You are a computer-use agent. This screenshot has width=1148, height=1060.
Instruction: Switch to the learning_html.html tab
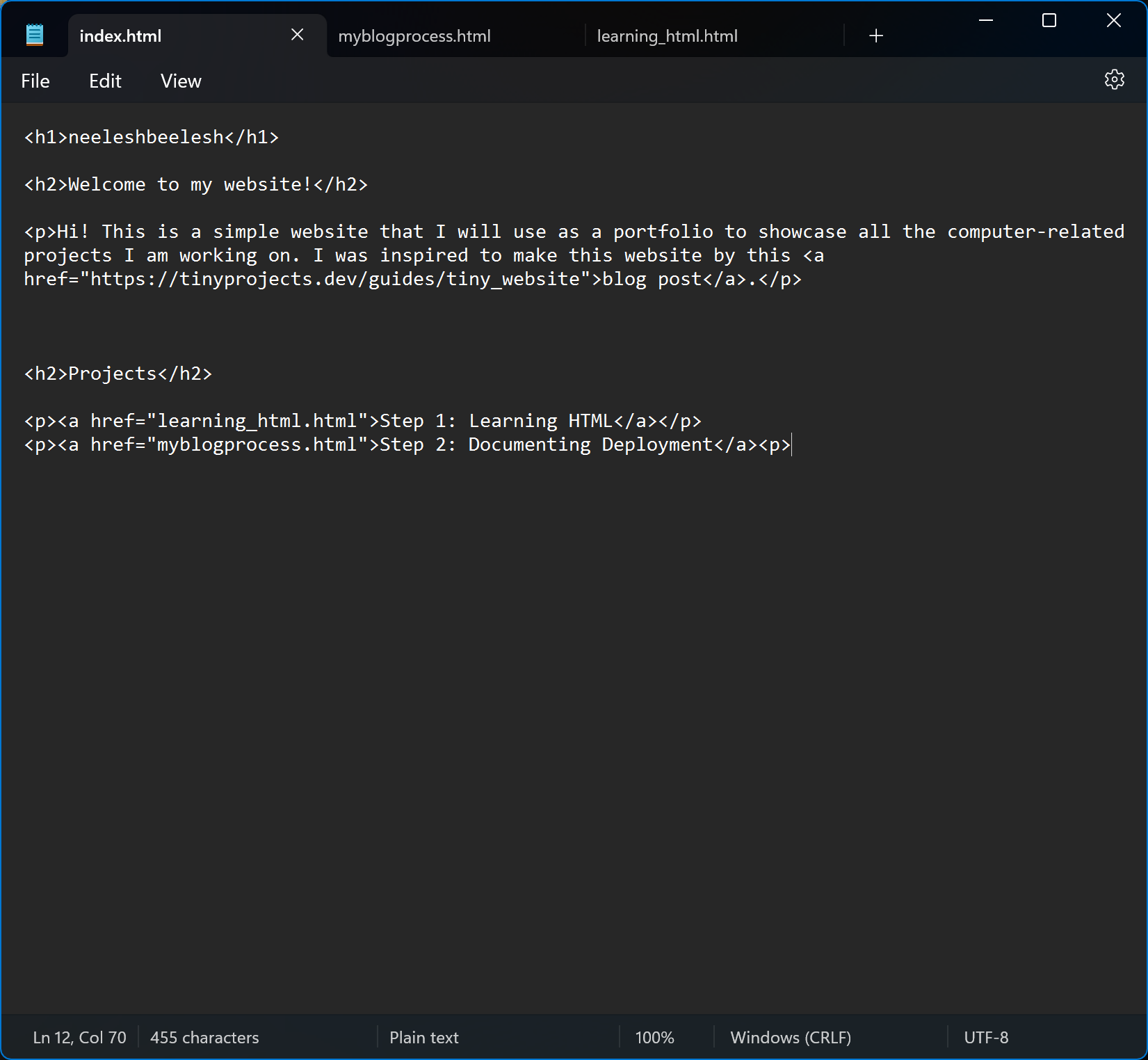click(666, 35)
